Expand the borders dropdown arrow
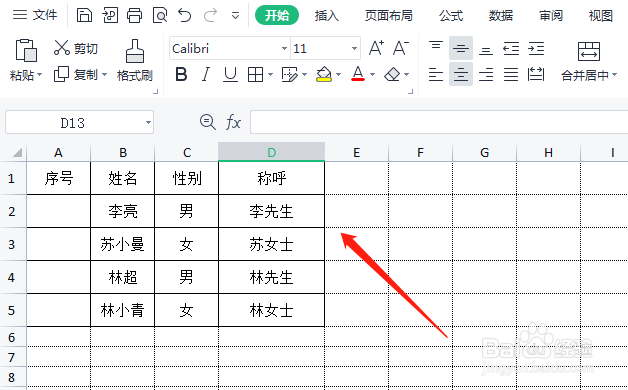 [x=271, y=74]
